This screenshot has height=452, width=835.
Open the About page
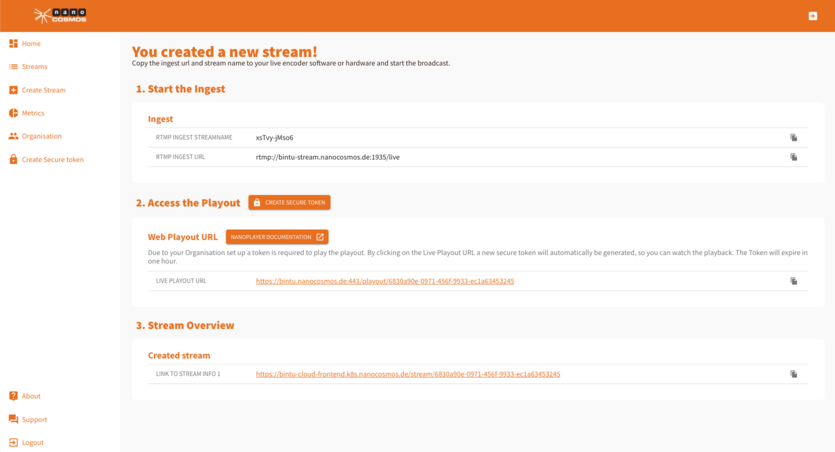(31, 396)
